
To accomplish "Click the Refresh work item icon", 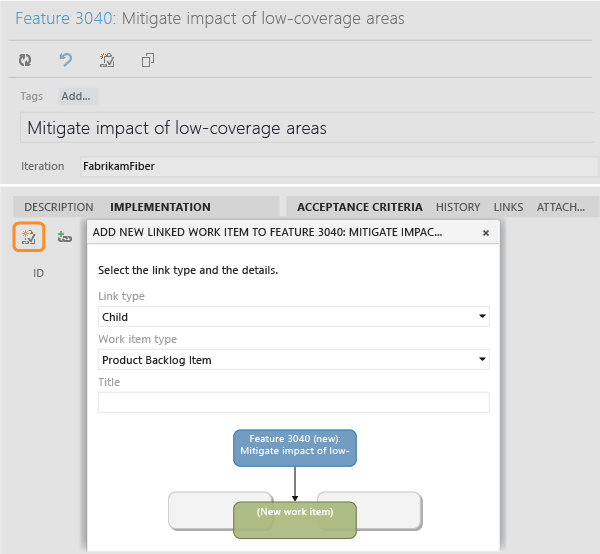I will point(25,60).
